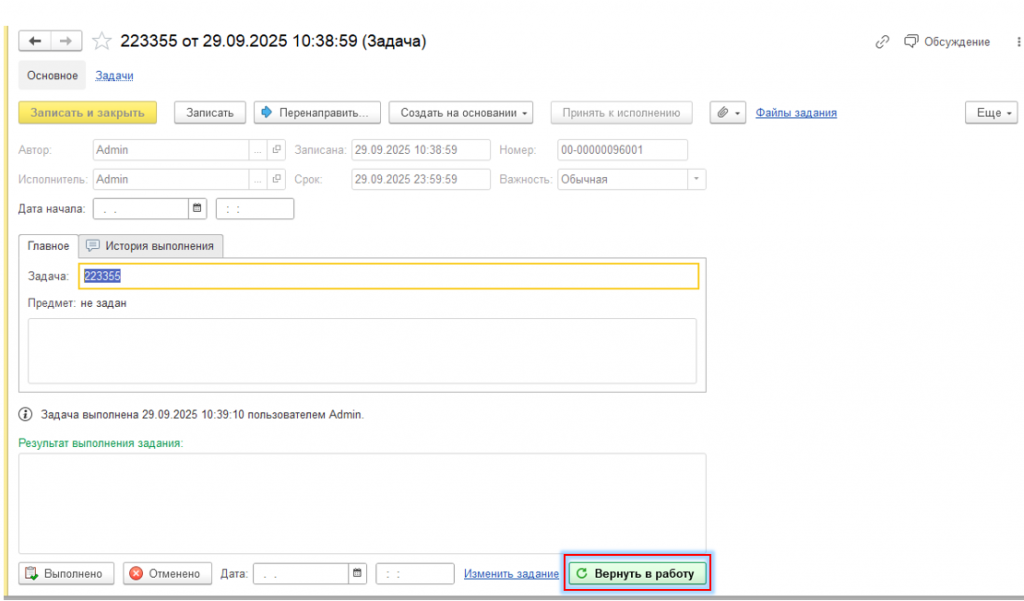Screen dimensions: 1024x601
Task: Click the Выполнено button
Action: tap(66, 574)
